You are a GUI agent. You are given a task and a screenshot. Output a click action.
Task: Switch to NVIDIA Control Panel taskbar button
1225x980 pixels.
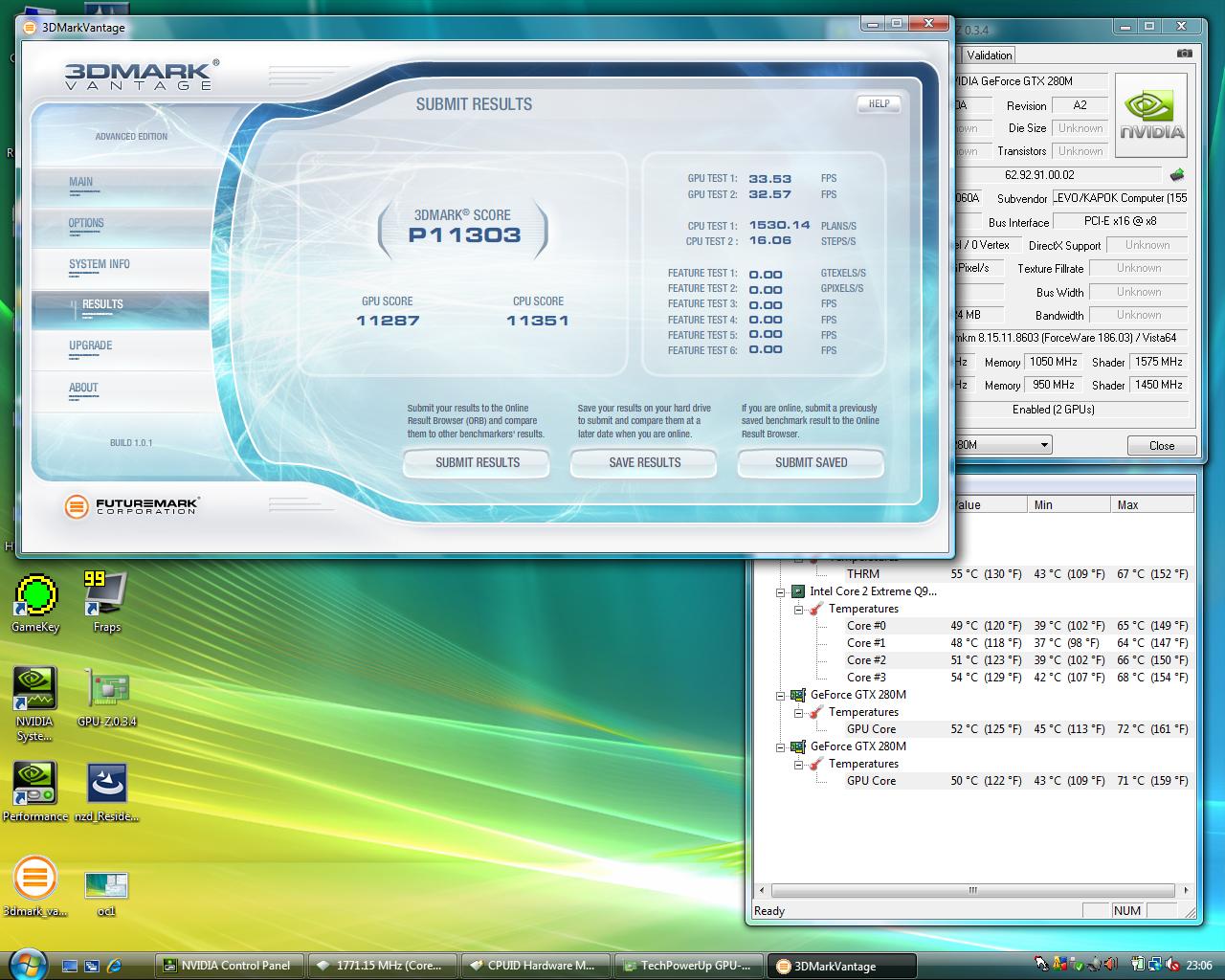click(x=230, y=966)
